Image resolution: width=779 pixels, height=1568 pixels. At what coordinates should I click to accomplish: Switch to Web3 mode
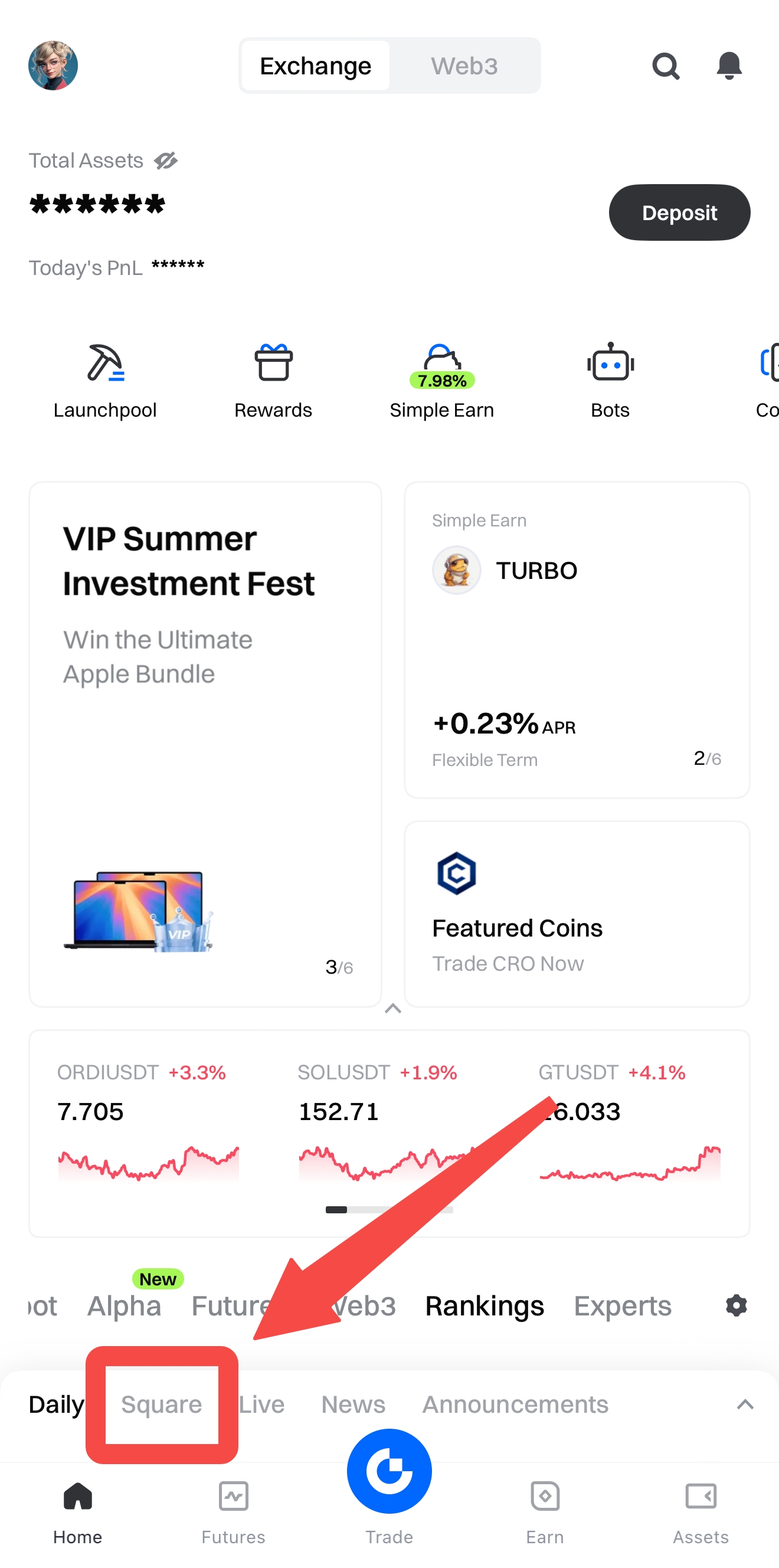point(464,66)
